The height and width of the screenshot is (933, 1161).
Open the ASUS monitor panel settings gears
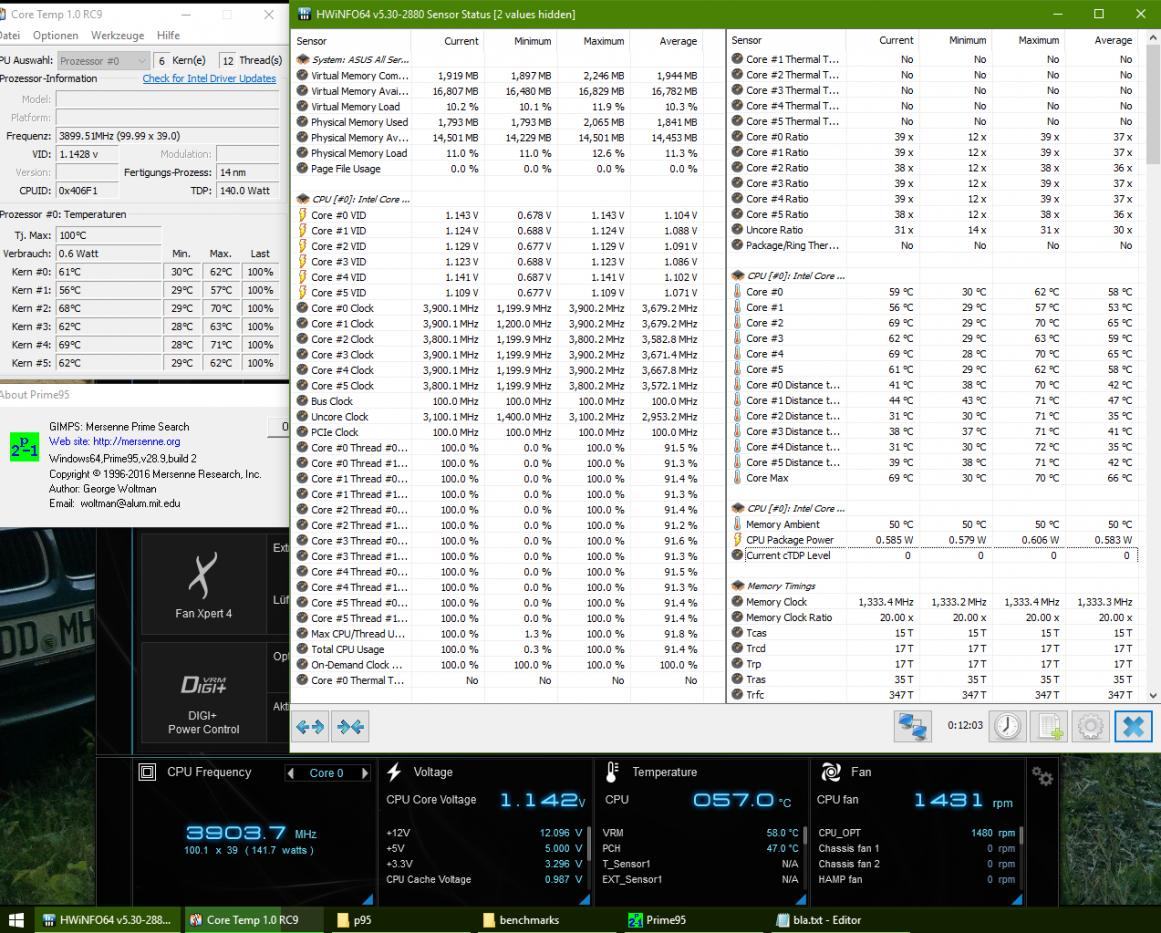pyautogui.click(x=1042, y=775)
